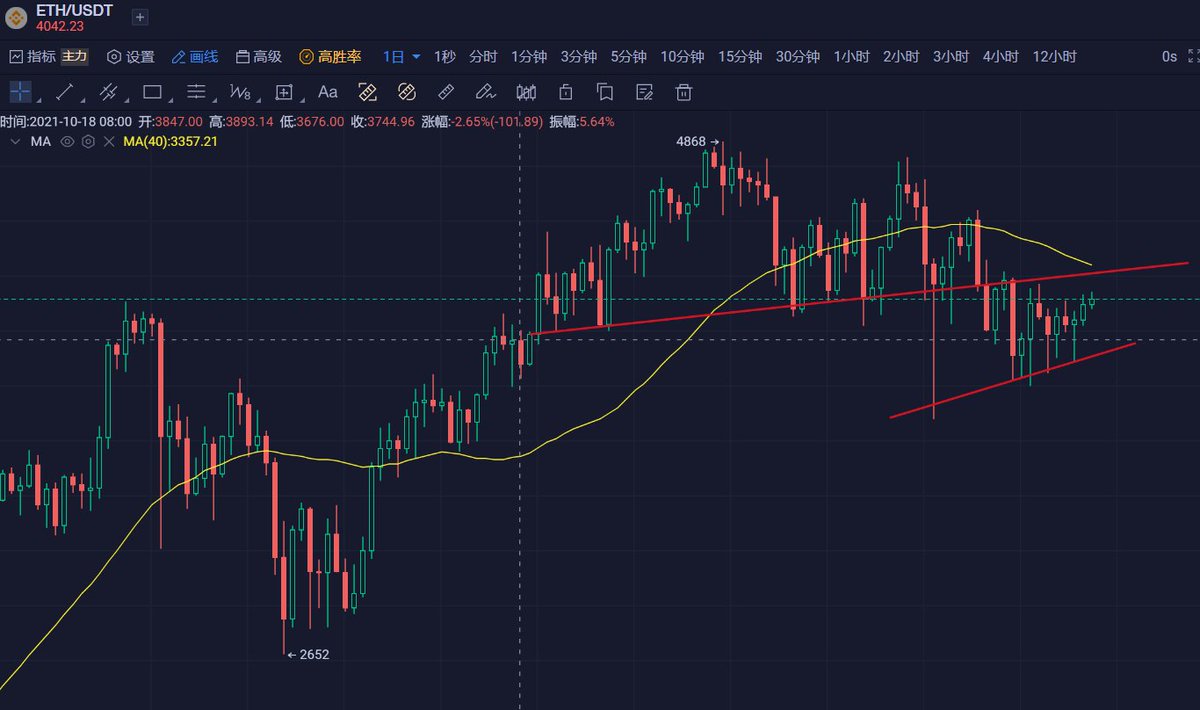The image size is (1200, 710).
Task: Select the Aa text annotation tool
Action: [327, 92]
